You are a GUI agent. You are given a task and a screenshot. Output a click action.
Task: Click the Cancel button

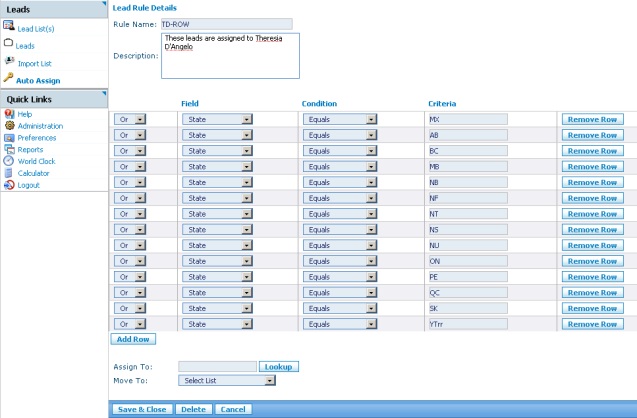pos(233,409)
